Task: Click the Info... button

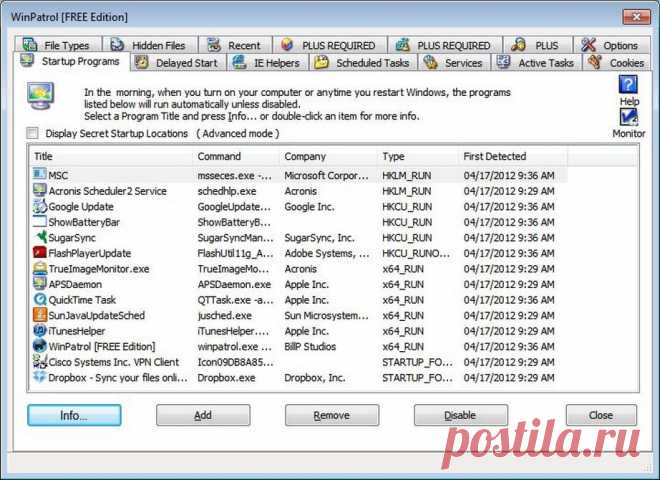Action: (x=75, y=415)
